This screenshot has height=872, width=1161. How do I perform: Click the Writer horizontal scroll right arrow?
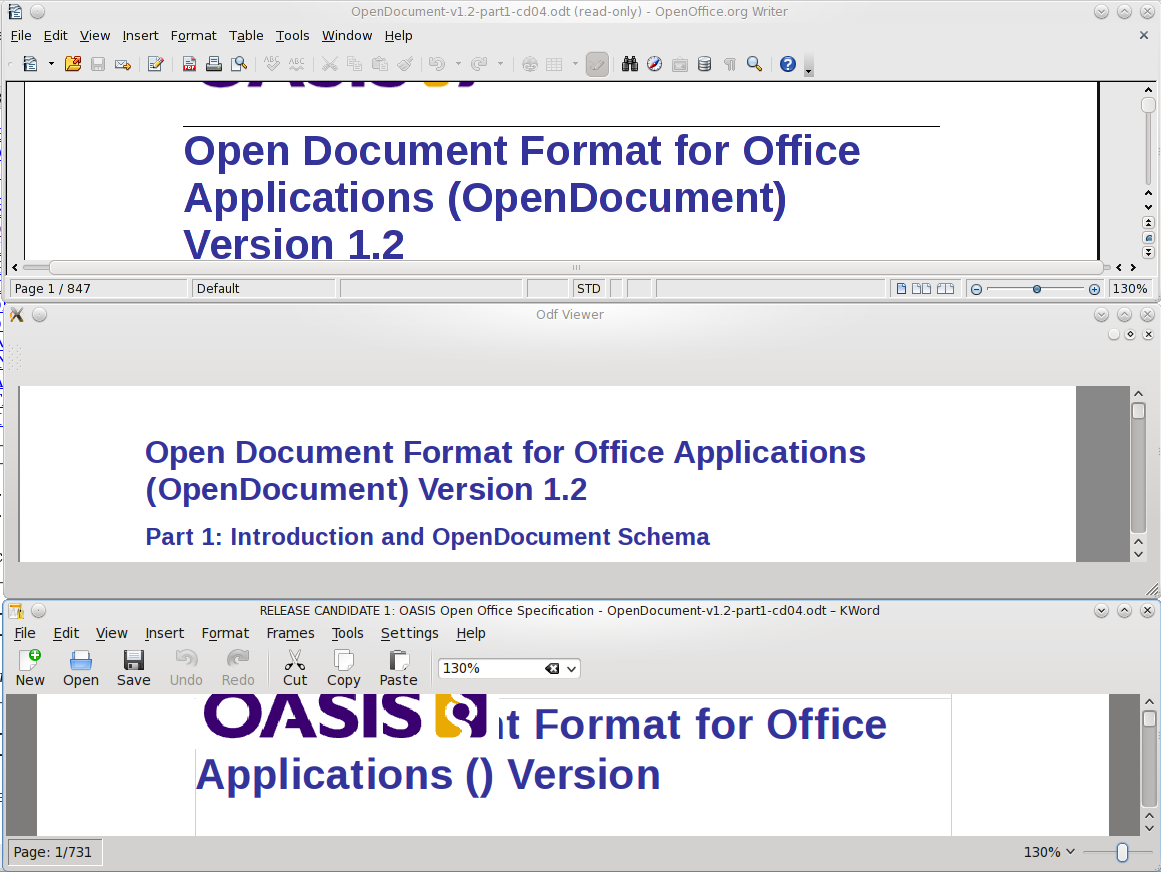coord(1133,267)
